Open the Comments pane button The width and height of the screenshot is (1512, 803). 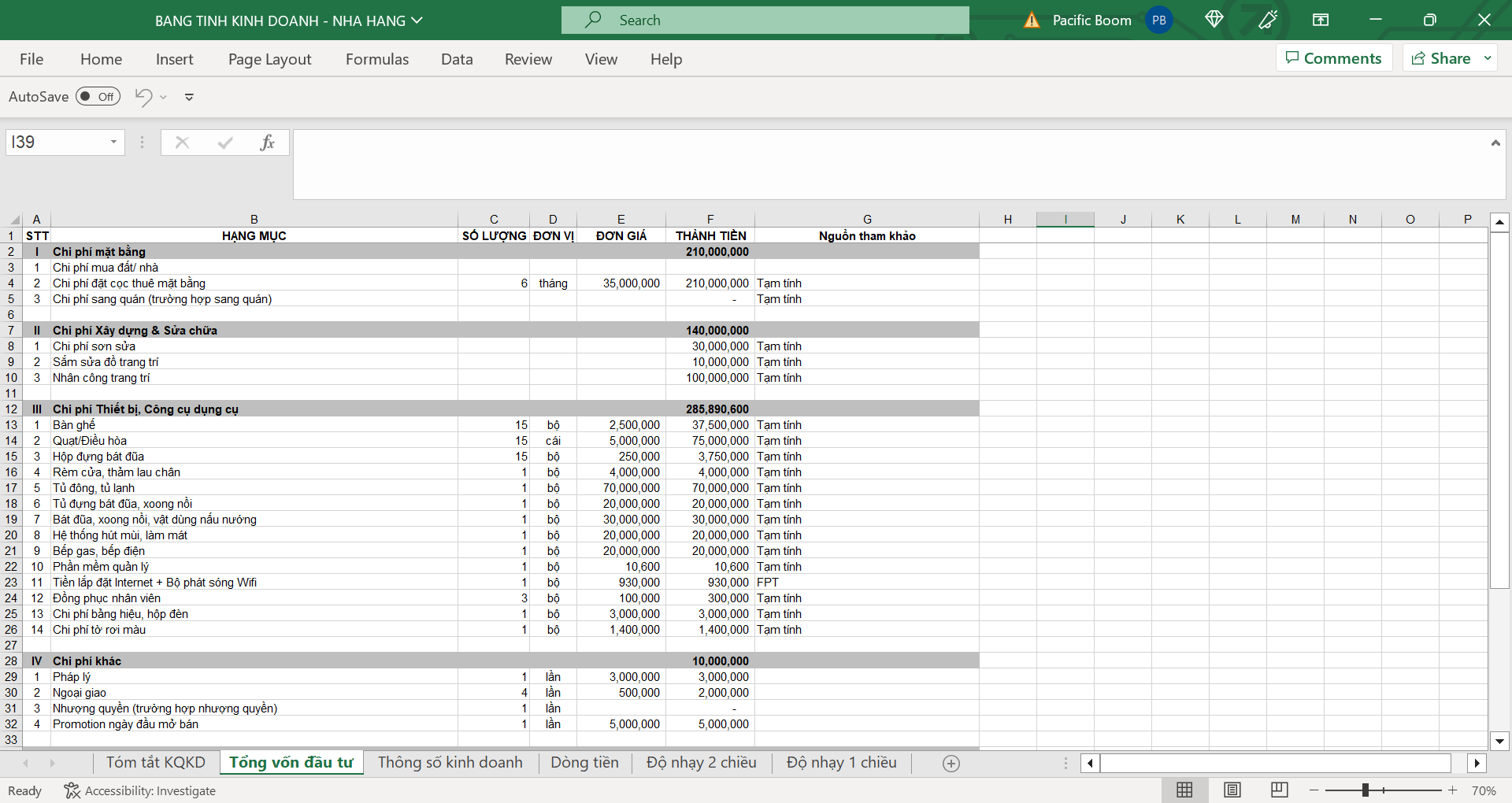(x=1333, y=58)
